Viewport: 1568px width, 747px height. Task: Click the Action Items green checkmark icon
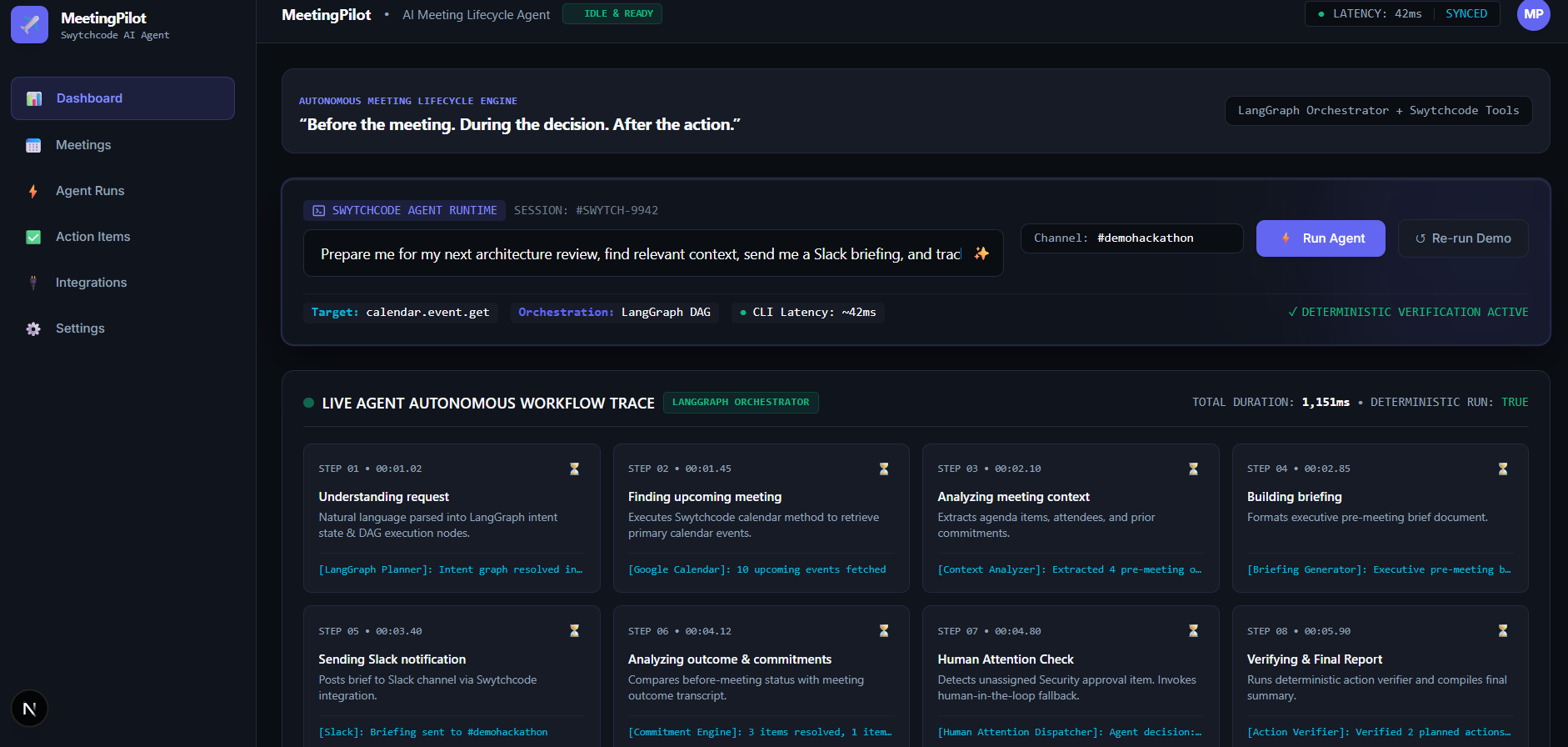point(33,237)
